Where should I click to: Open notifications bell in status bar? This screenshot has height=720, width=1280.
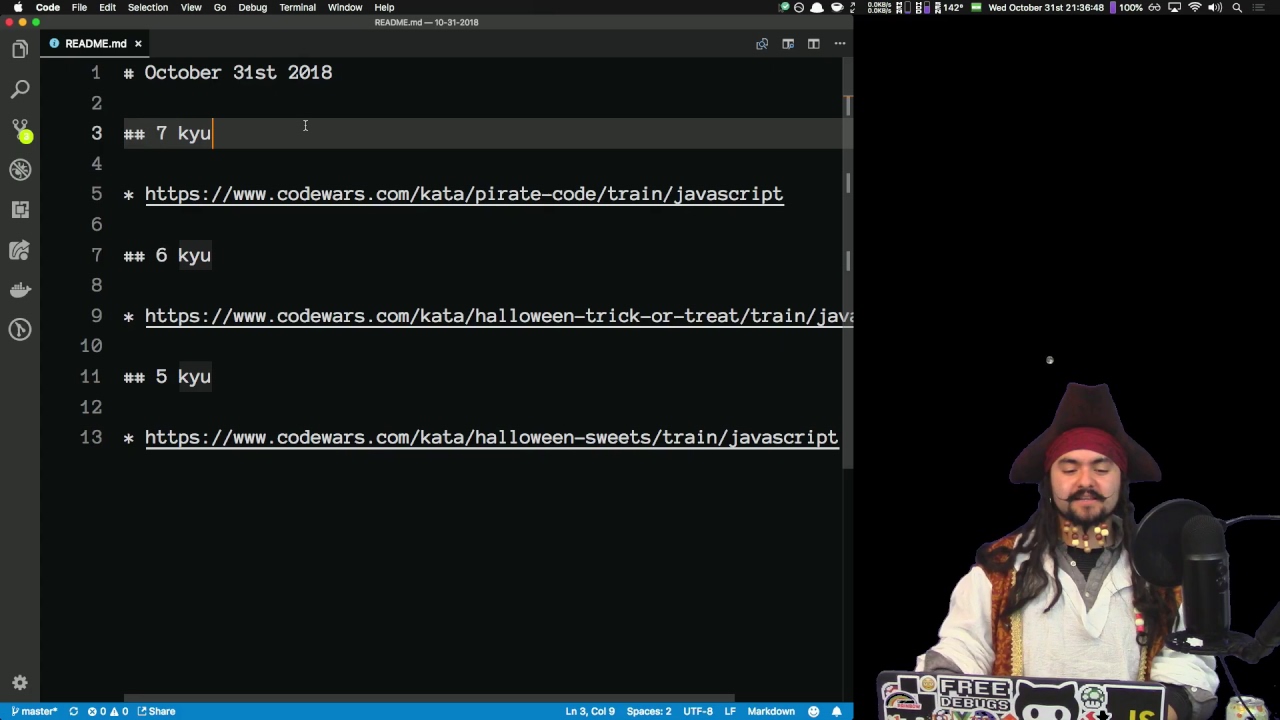(x=837, y=711)
